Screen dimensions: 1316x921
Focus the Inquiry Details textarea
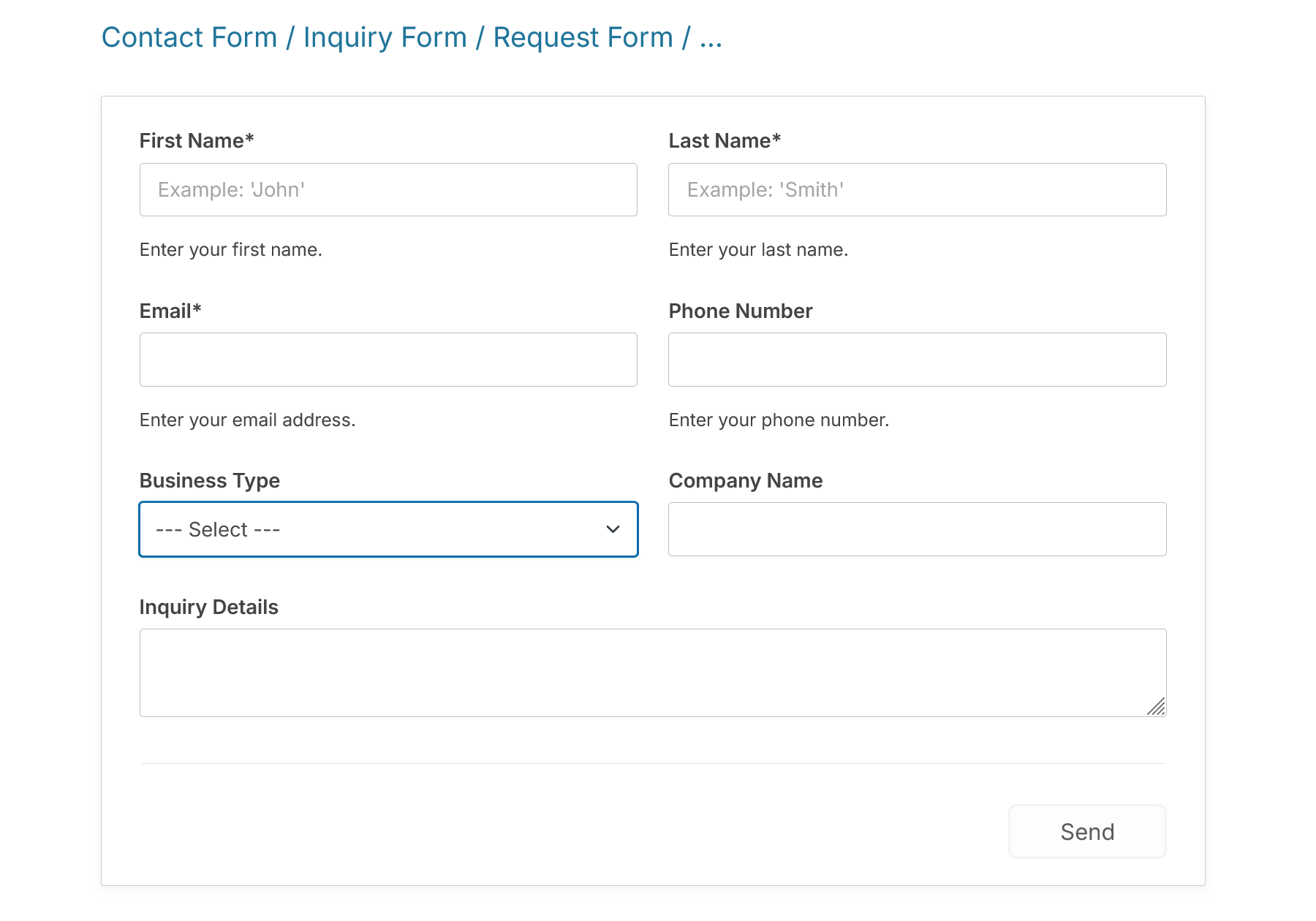653,671
